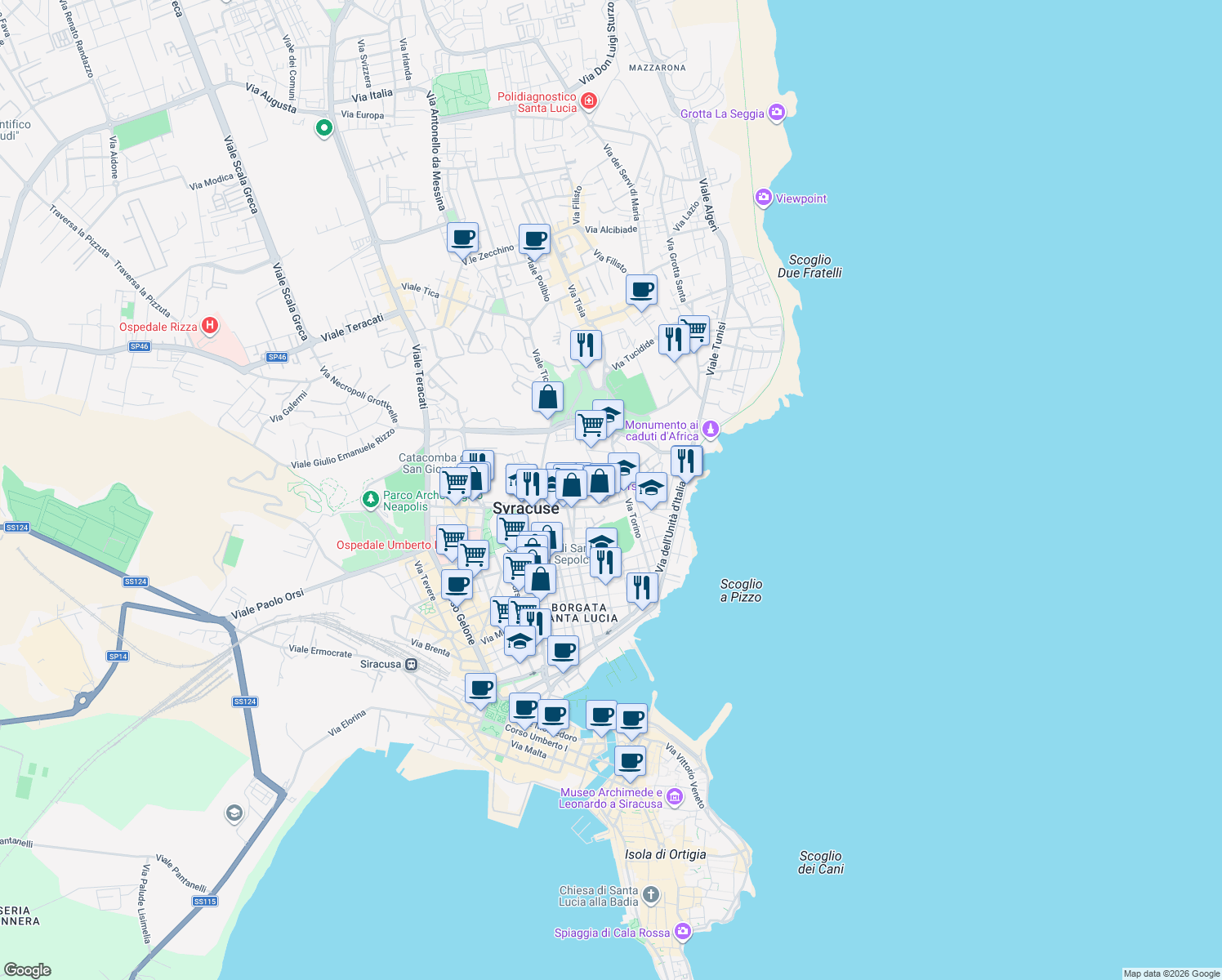Click the Monumento ai caduti d'Africa marker
The width and height of the screenshot is (1222, 980).
711,428
